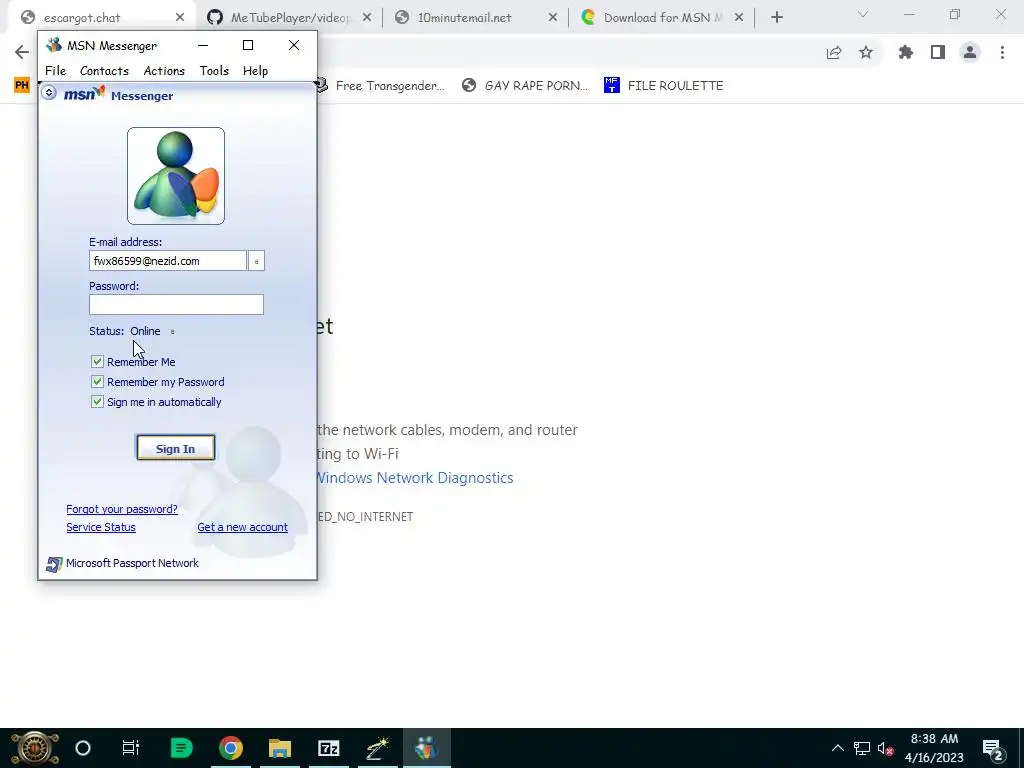Expand the e-mail address dropdown arrow
Screen dimensions: 1024x768
pyautogui.click(x=256, y=261)
